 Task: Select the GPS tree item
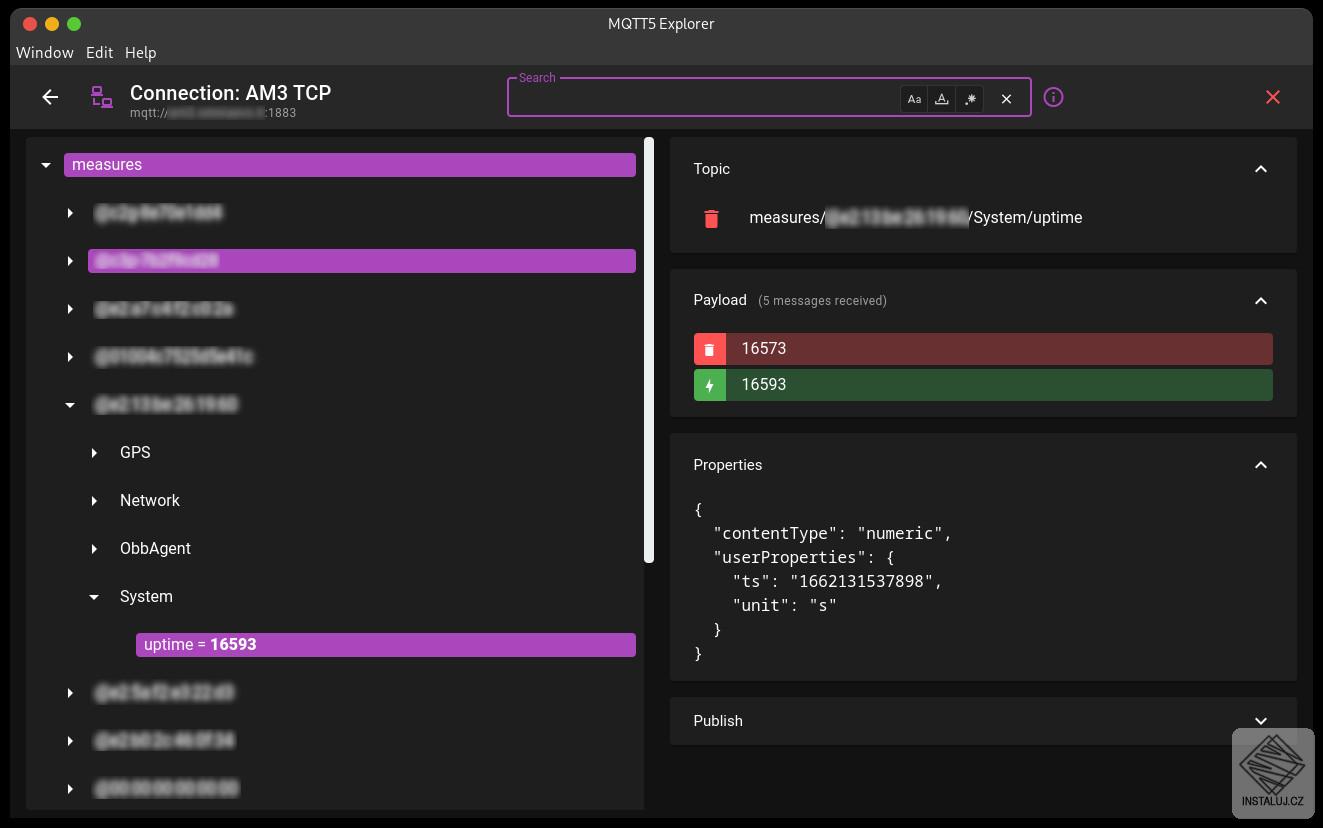coord(135,453)
